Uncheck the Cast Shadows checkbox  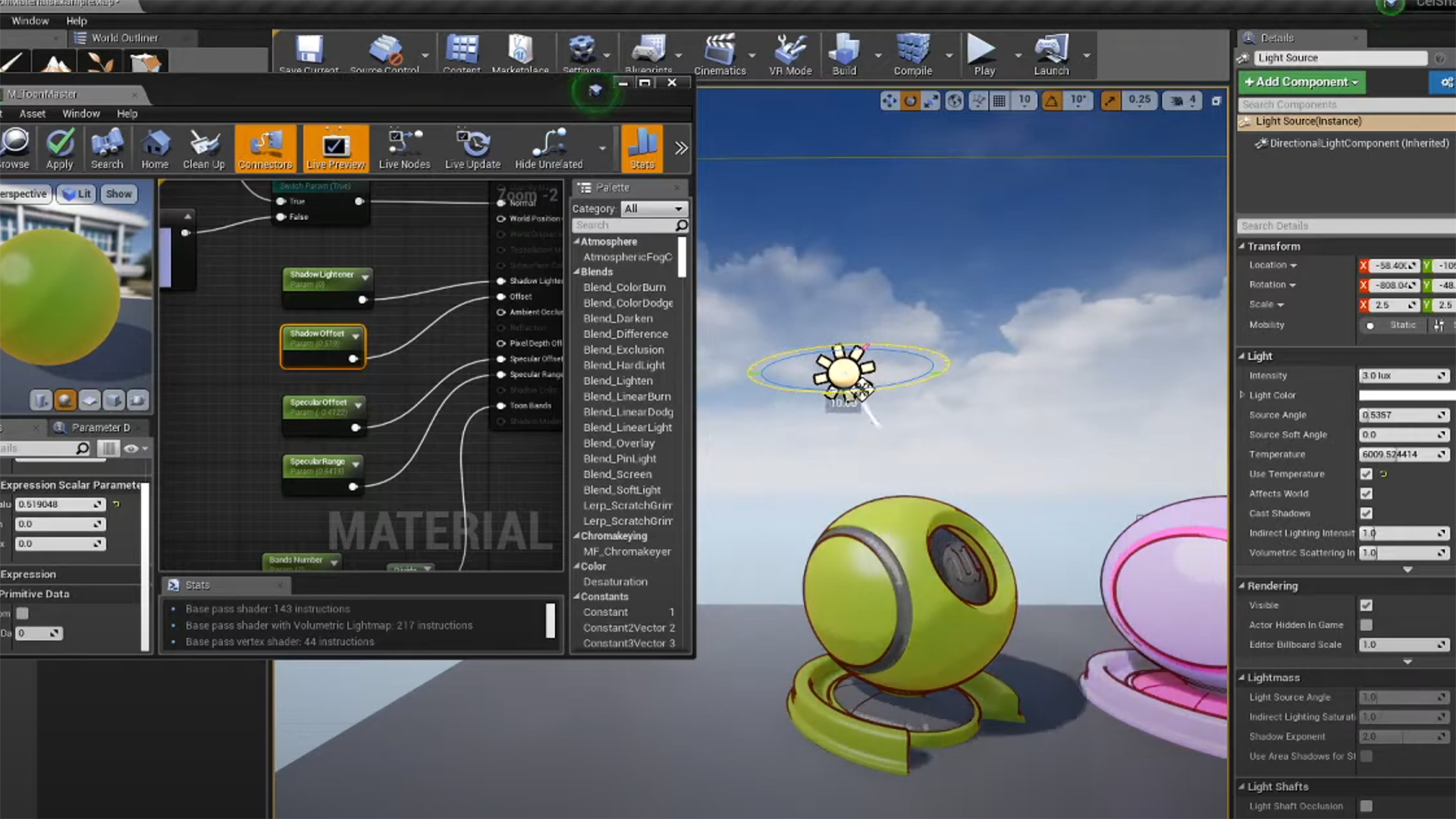point(1366,513)
